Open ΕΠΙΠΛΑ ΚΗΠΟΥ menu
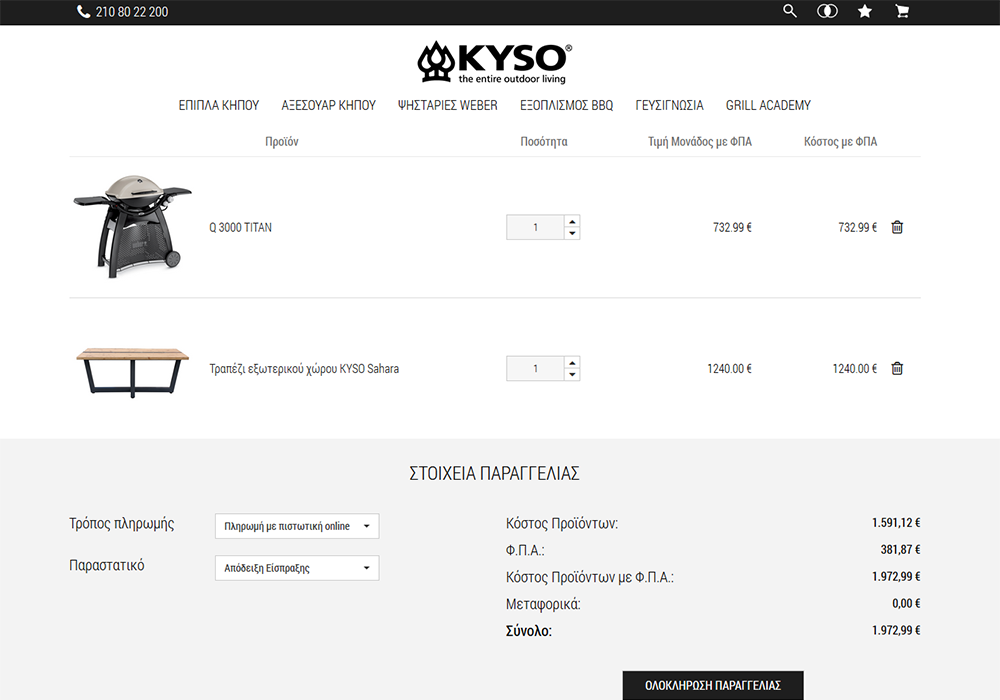1000x700 pixels. click(219, 105)
